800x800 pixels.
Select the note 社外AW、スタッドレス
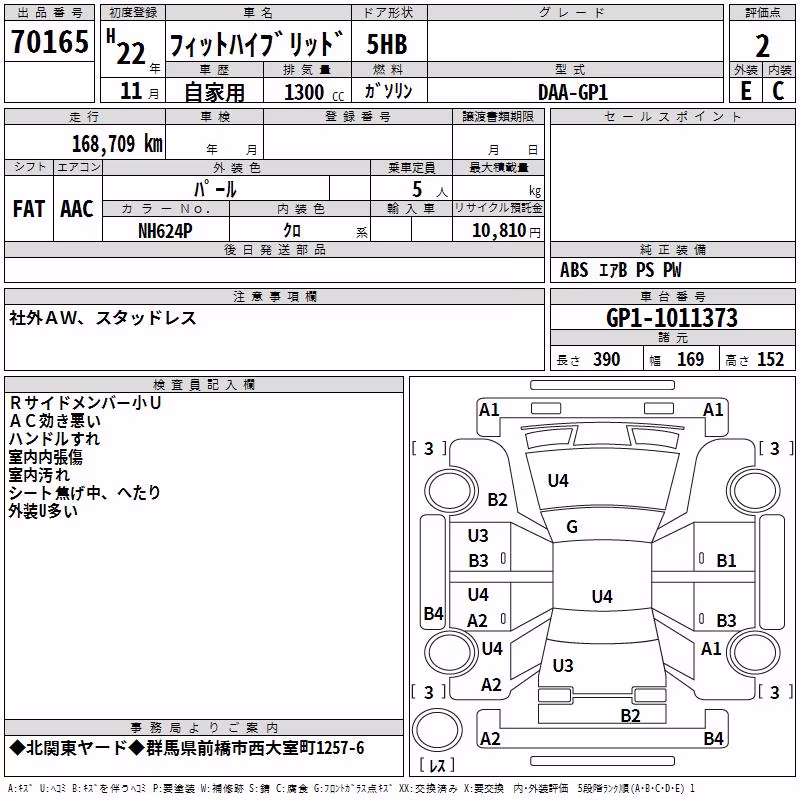tap(103, 318)
